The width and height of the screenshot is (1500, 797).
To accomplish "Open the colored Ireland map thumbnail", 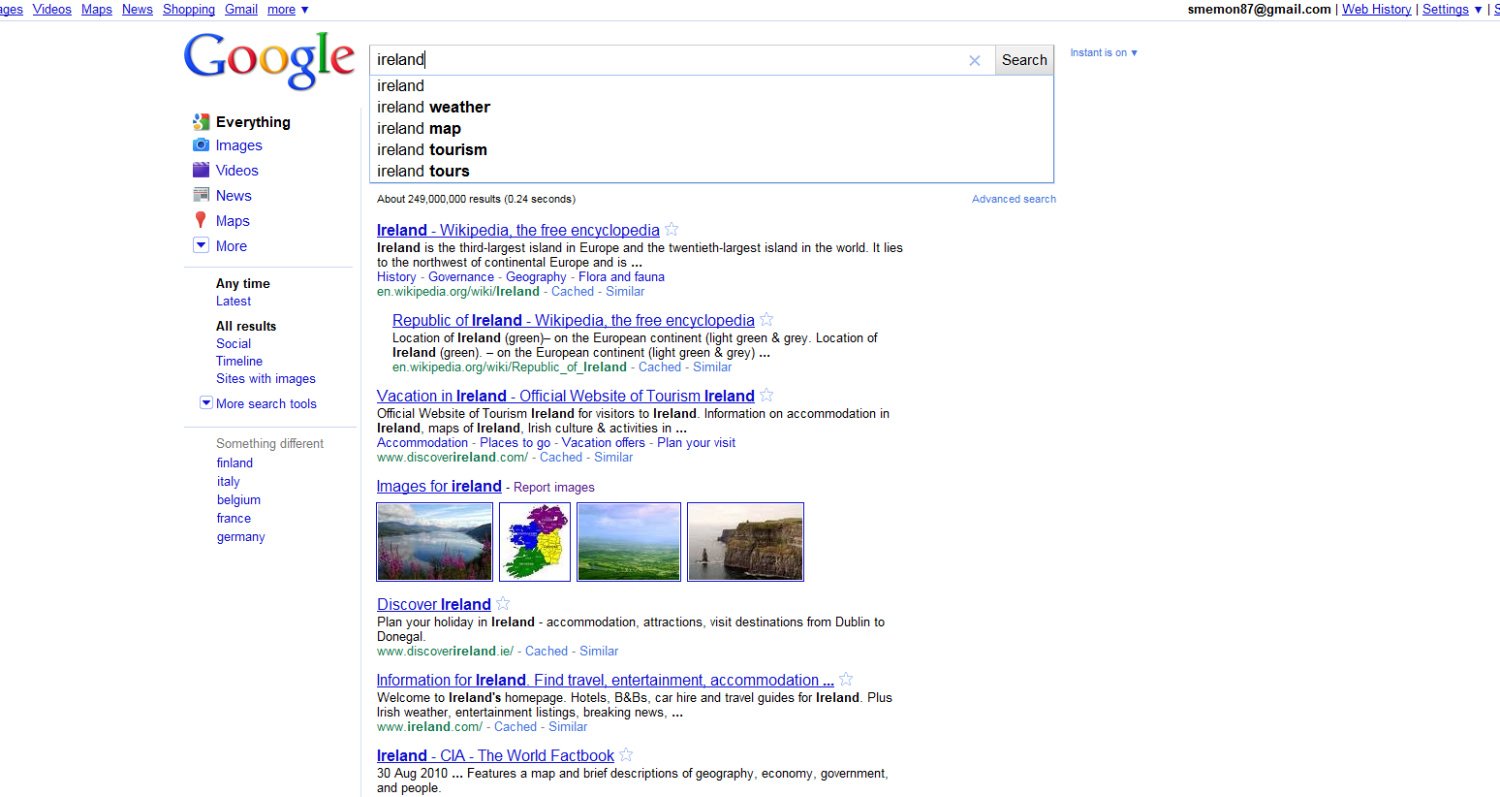I will point(535,542).
